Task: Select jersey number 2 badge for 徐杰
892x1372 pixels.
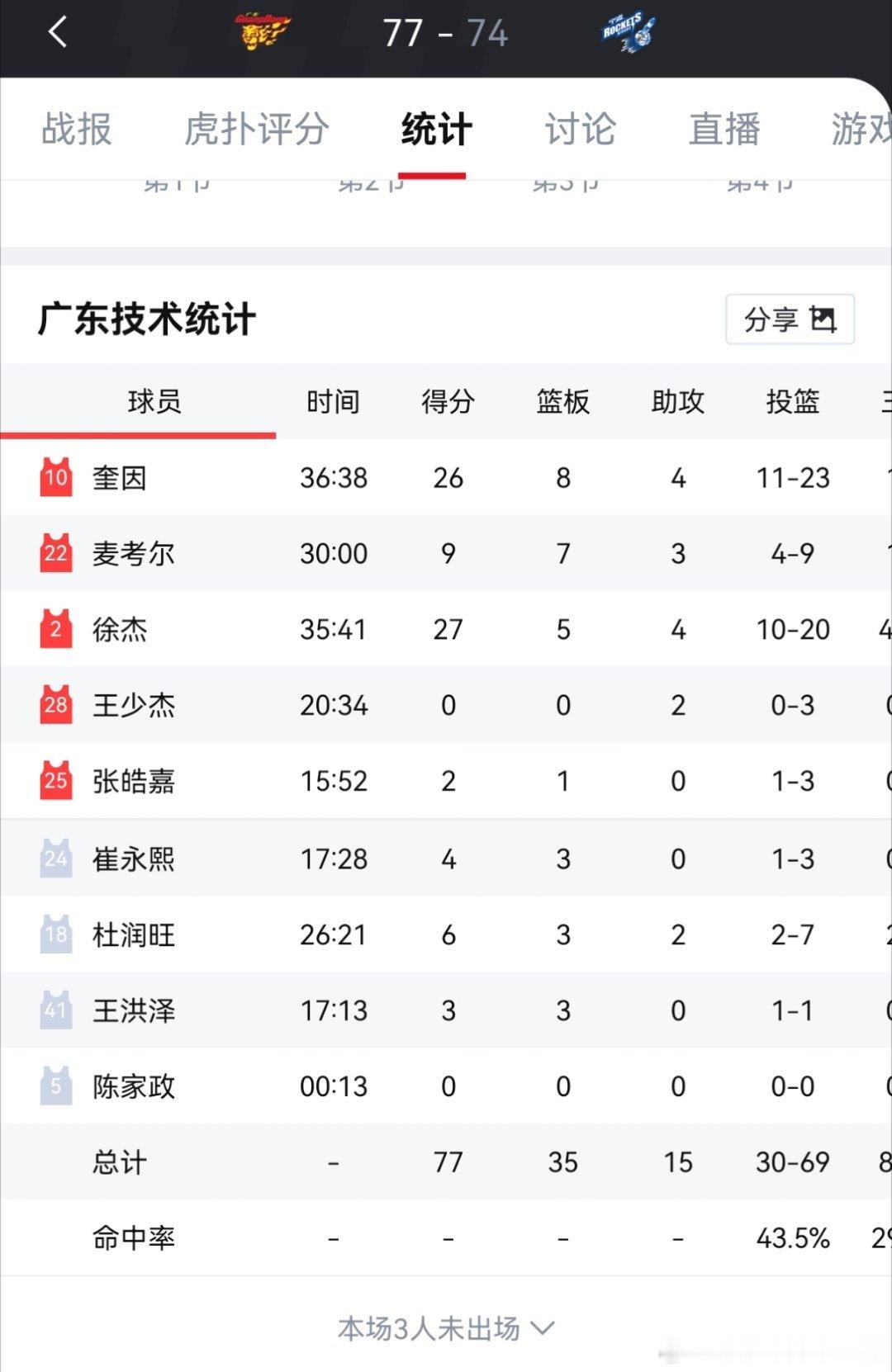Action: click(55, 629)
